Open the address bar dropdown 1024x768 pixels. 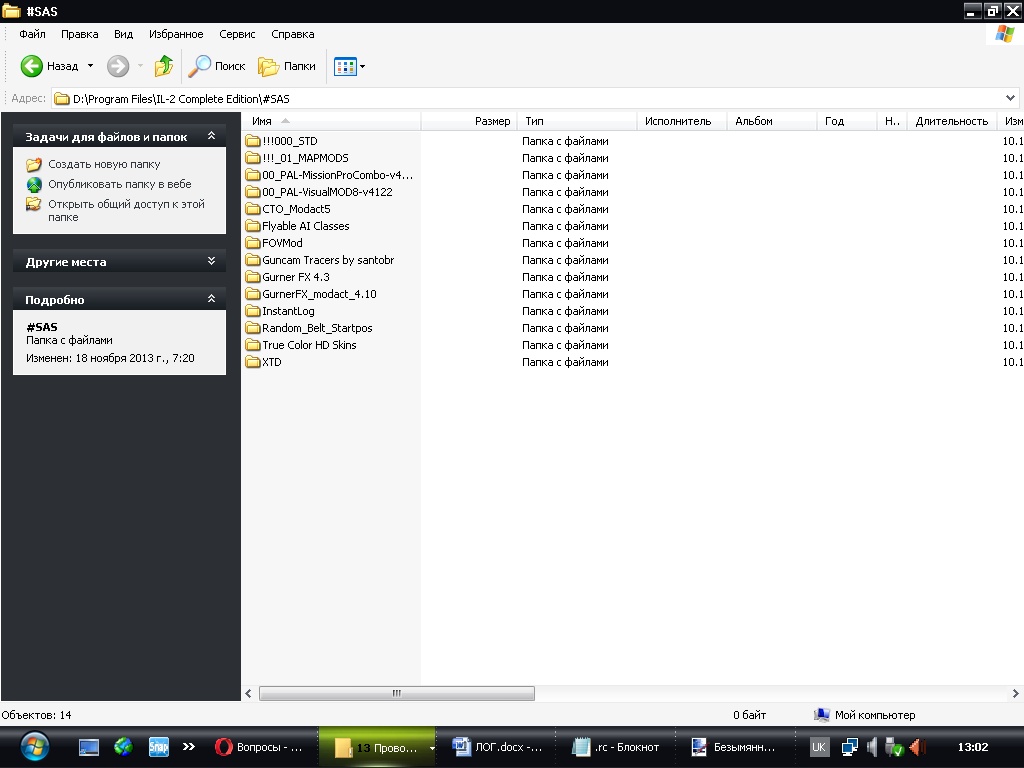click(1010, 99)
